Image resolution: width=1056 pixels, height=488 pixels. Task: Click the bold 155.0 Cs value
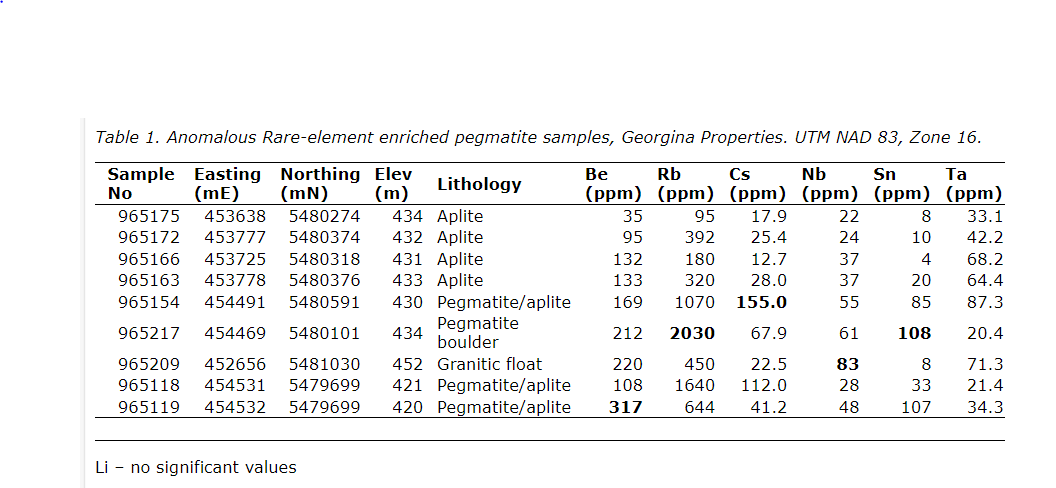[761, 302]
